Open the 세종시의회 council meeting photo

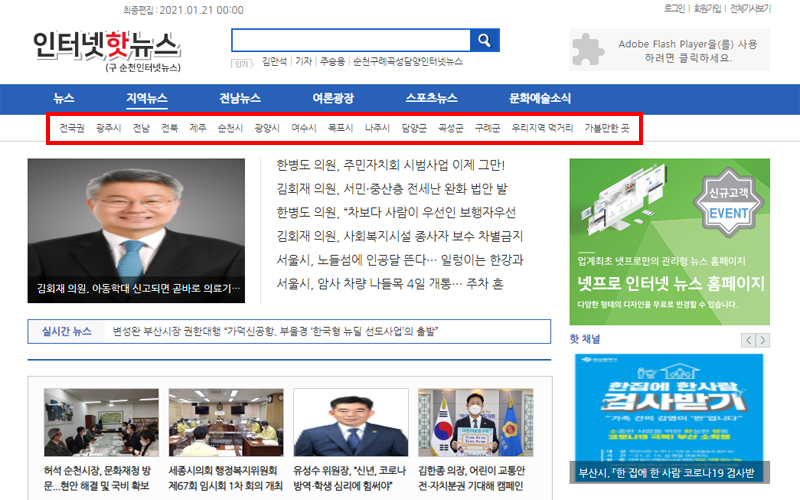[226, 422]
